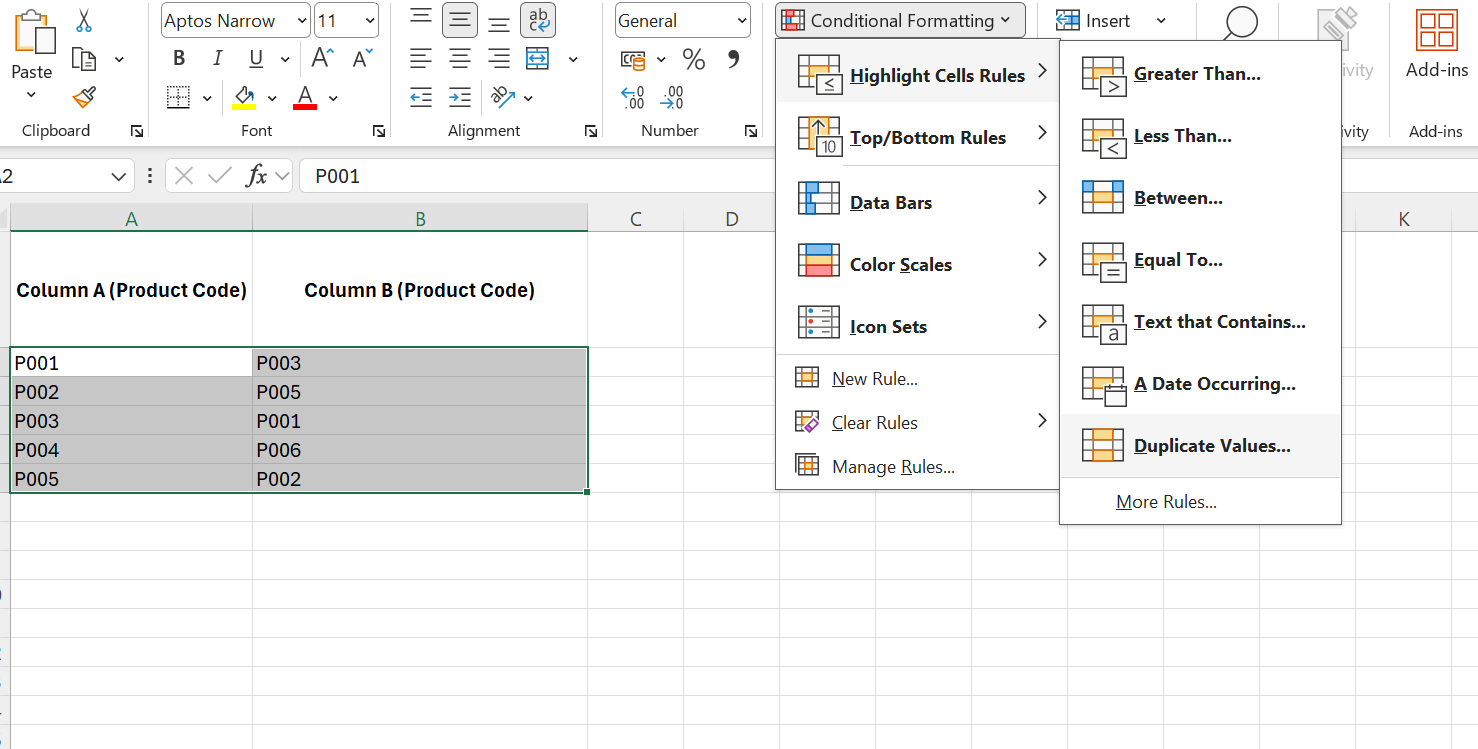The width and height of the screenshot is (1478, 749).
Task: Open the General number format dropdown
Action: 743,20
